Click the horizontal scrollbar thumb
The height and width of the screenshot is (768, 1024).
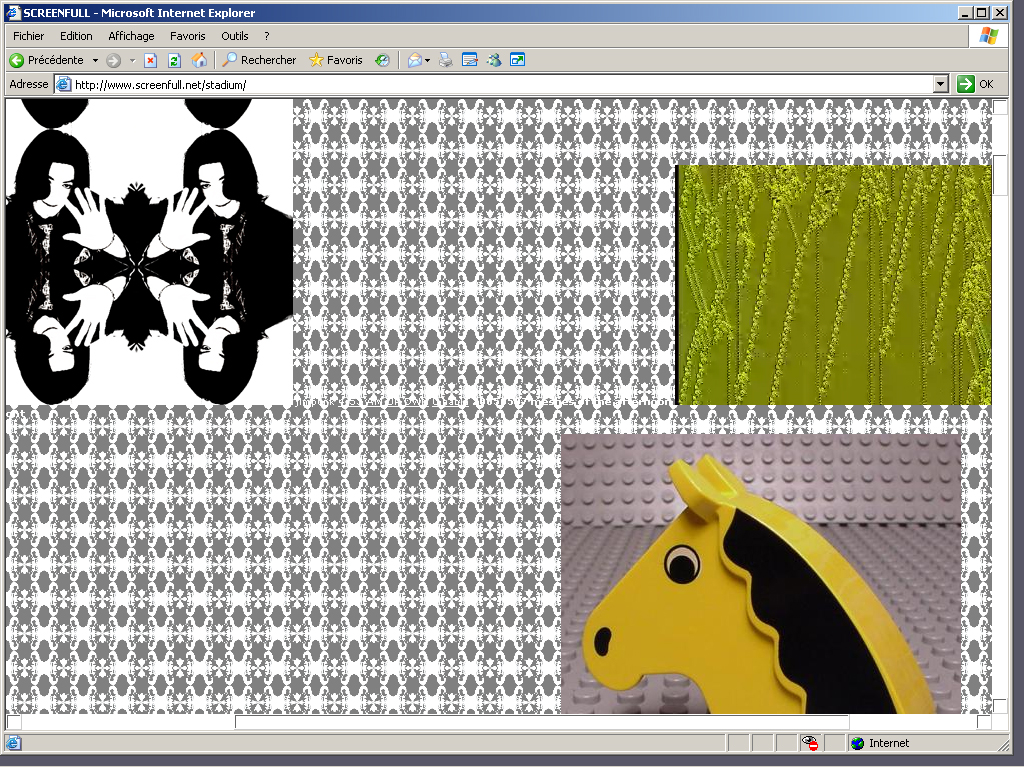tap(541, 722)
